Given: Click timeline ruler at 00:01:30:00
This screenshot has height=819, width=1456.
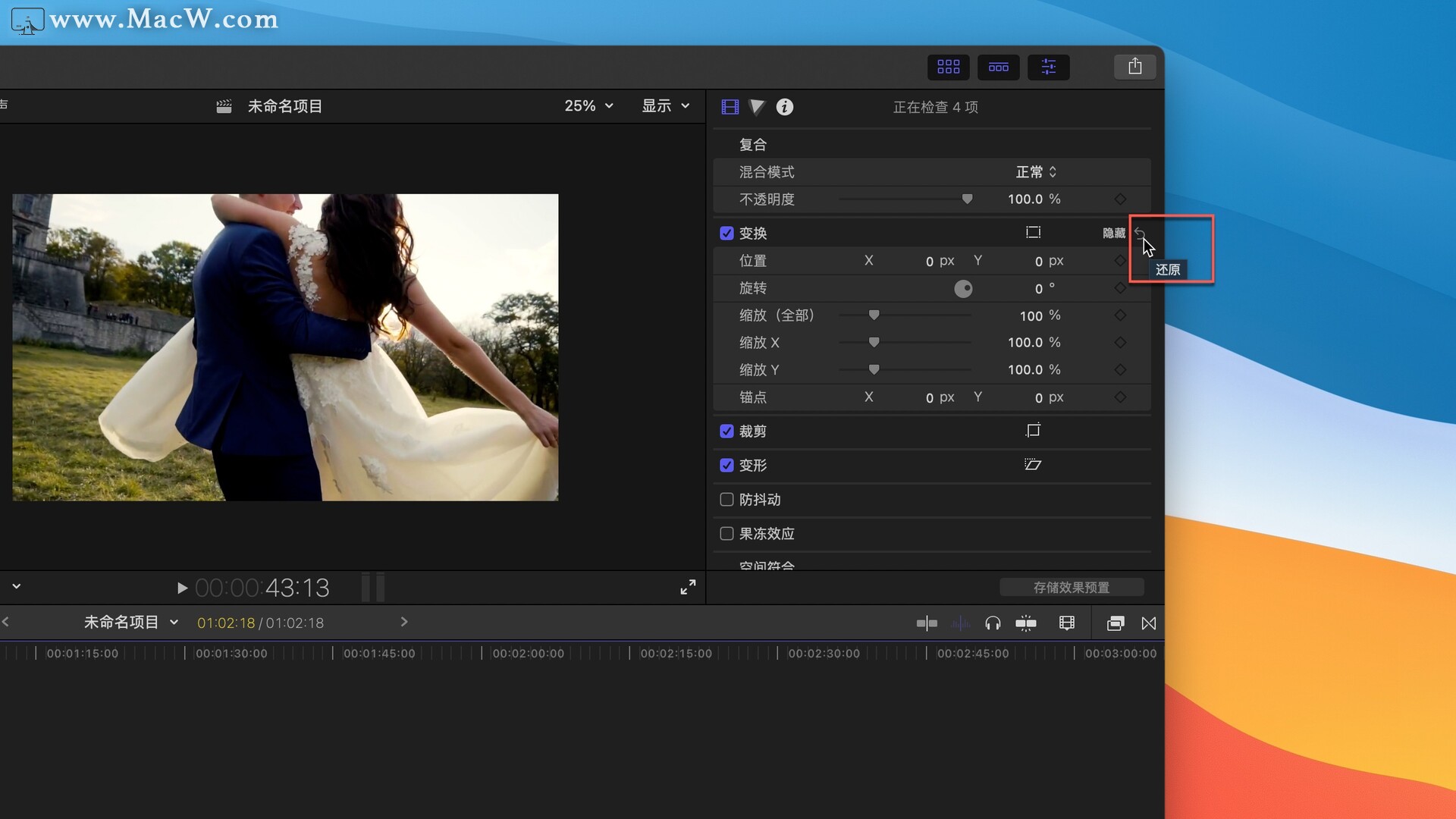Looking at the screenshot, I should 231,654.
